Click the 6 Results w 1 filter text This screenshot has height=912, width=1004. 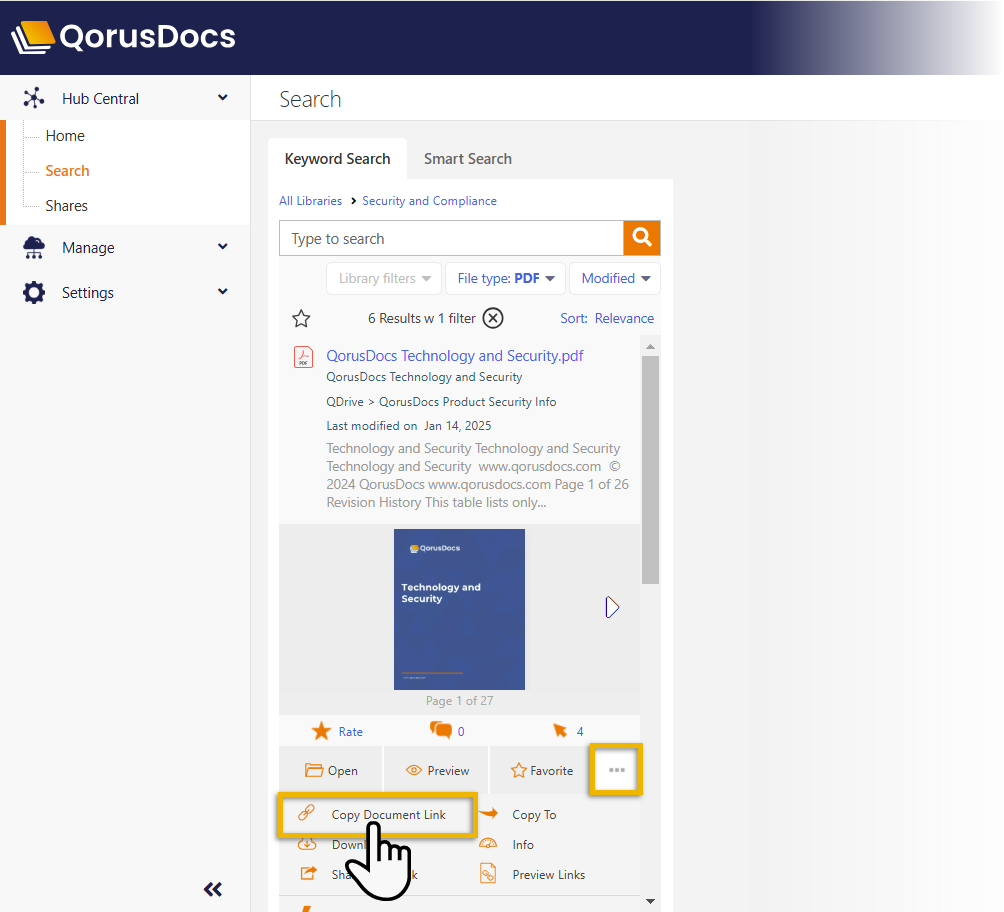coord(421,318)
